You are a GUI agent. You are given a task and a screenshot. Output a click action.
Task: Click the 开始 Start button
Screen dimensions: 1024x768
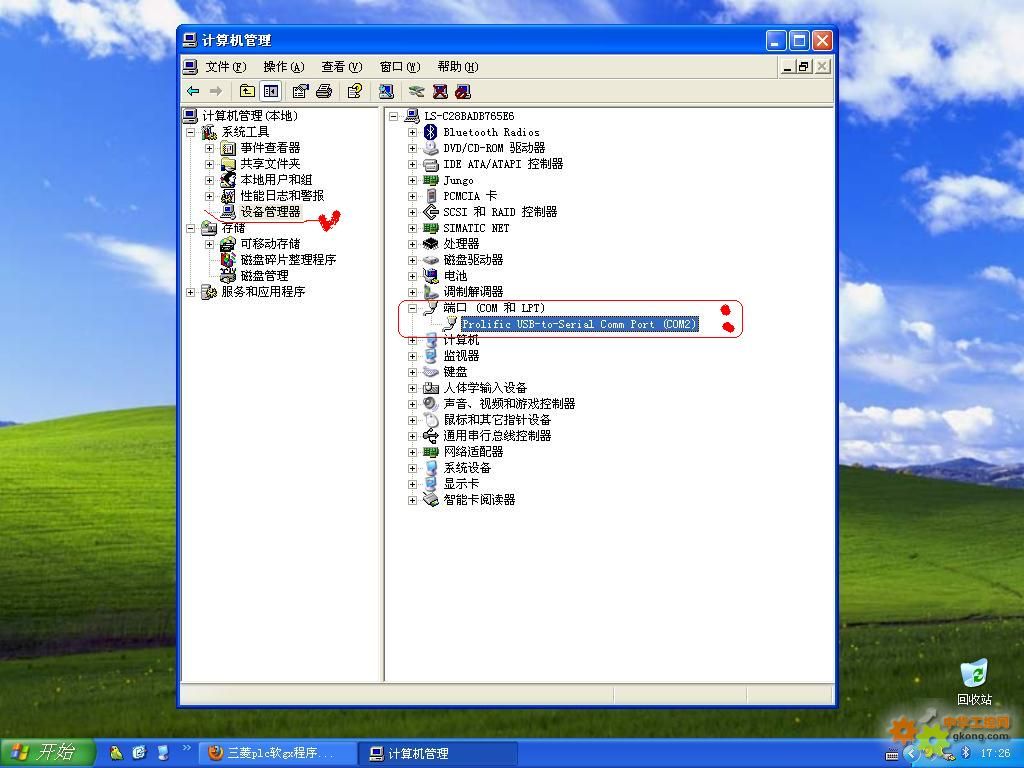pyautogui.click(x=47, y=753)
